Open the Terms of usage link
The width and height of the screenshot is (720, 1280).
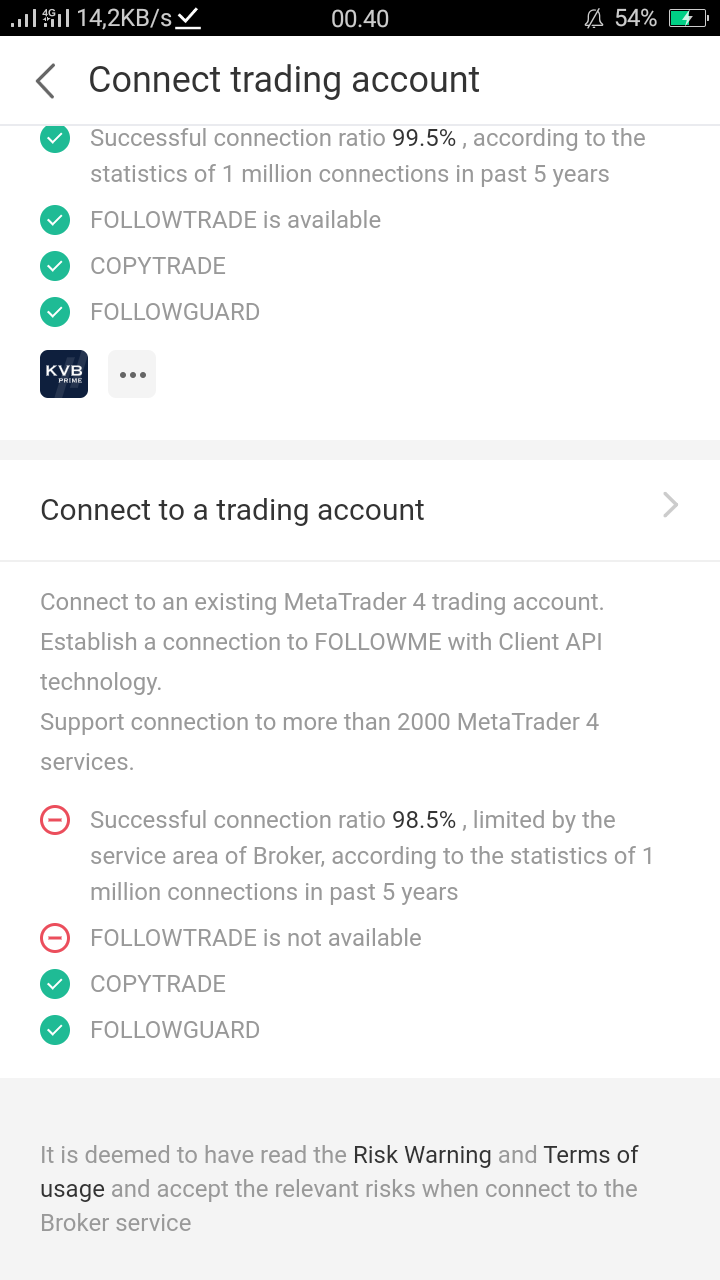point(339,1172)
